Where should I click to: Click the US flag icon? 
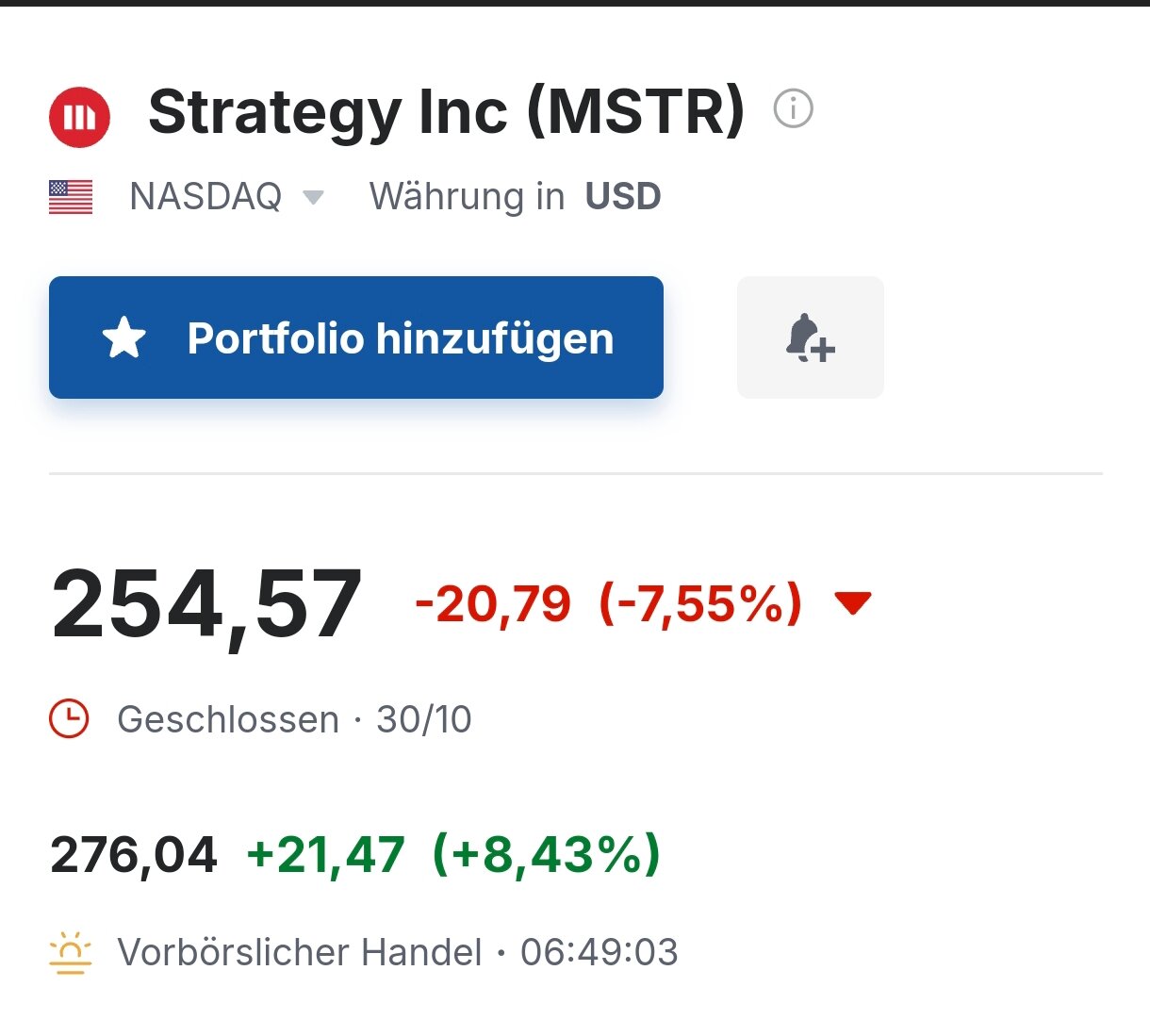point(71,197)
